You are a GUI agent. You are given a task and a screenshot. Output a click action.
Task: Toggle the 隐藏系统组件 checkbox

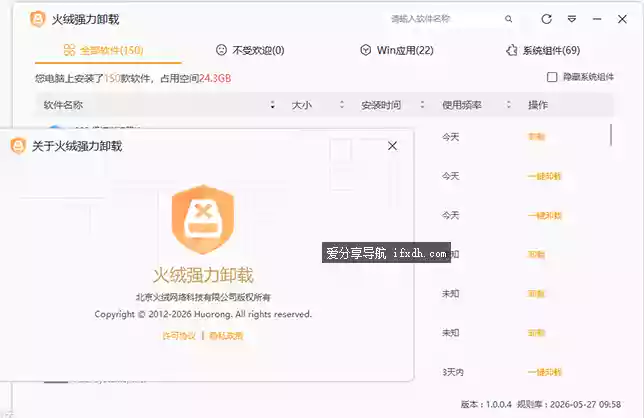[x=552, y=77]
